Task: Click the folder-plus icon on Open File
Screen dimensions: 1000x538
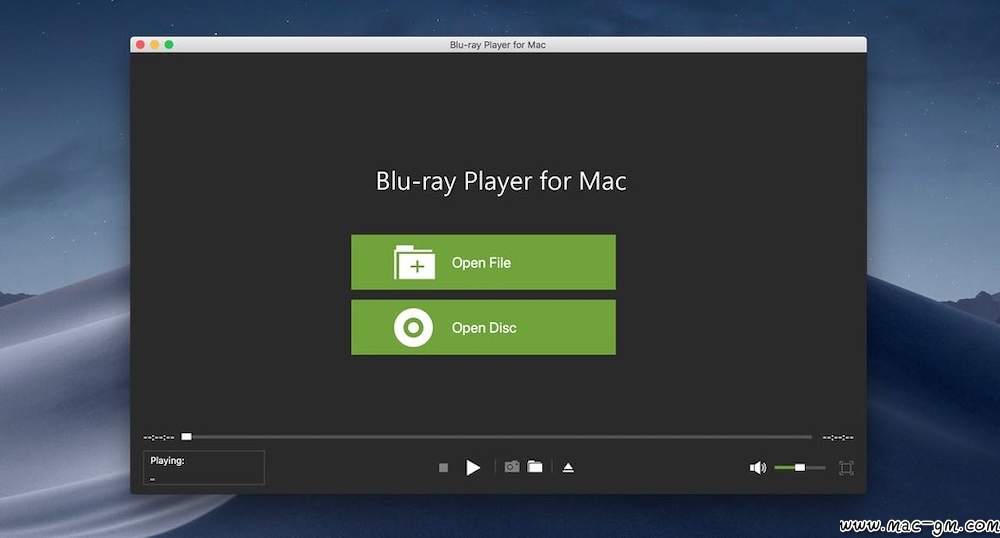Action: [x=415, y=262]
